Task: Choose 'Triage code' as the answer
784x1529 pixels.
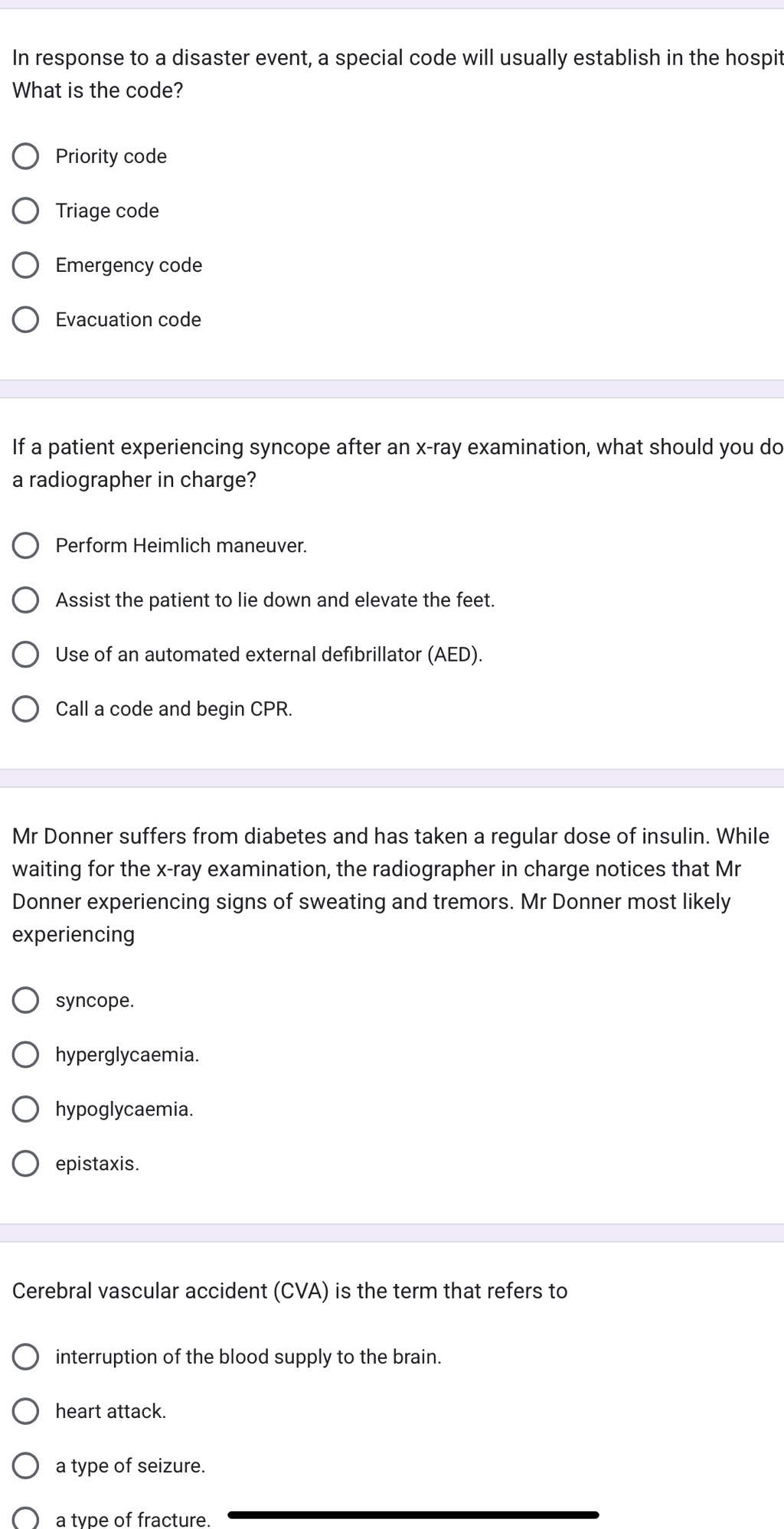Action: (x=26, y=211)
